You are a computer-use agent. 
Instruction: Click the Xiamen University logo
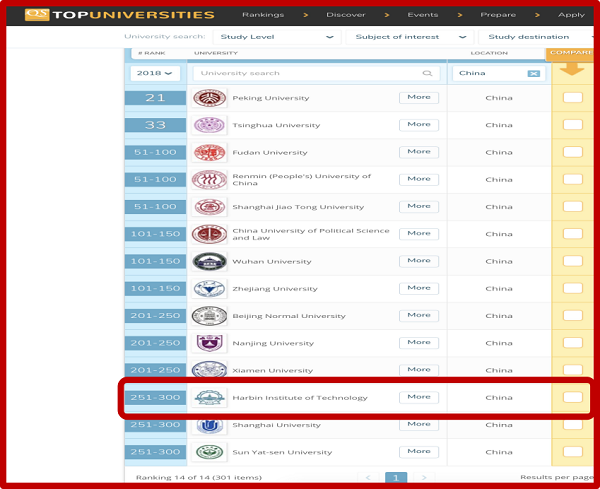tap(209, 369)
